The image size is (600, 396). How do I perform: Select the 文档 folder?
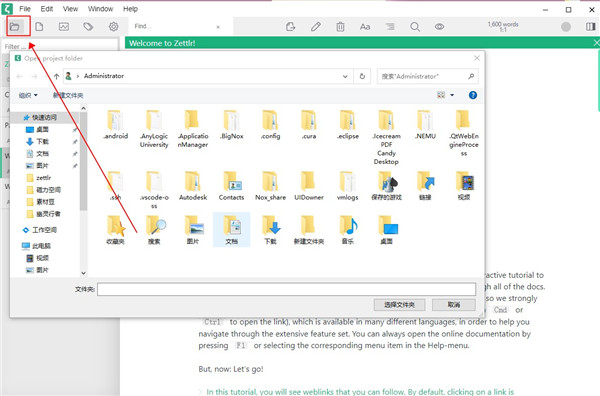pos(232,230)
